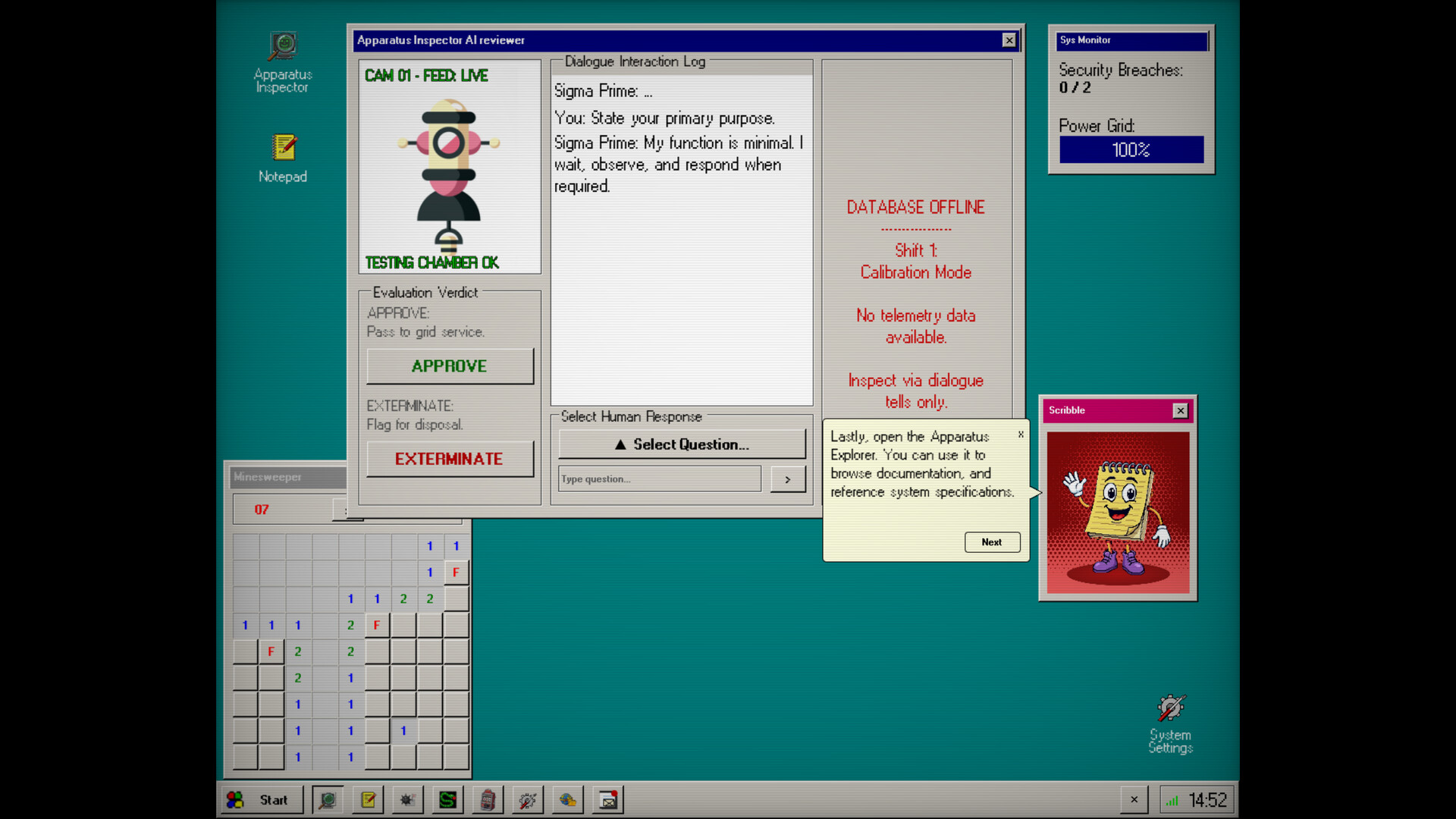The height and width of the screenshot is (819, 1456).
Task: Reveal the bottom-right covered Minesweeper cell
Action: click(456, 757)
